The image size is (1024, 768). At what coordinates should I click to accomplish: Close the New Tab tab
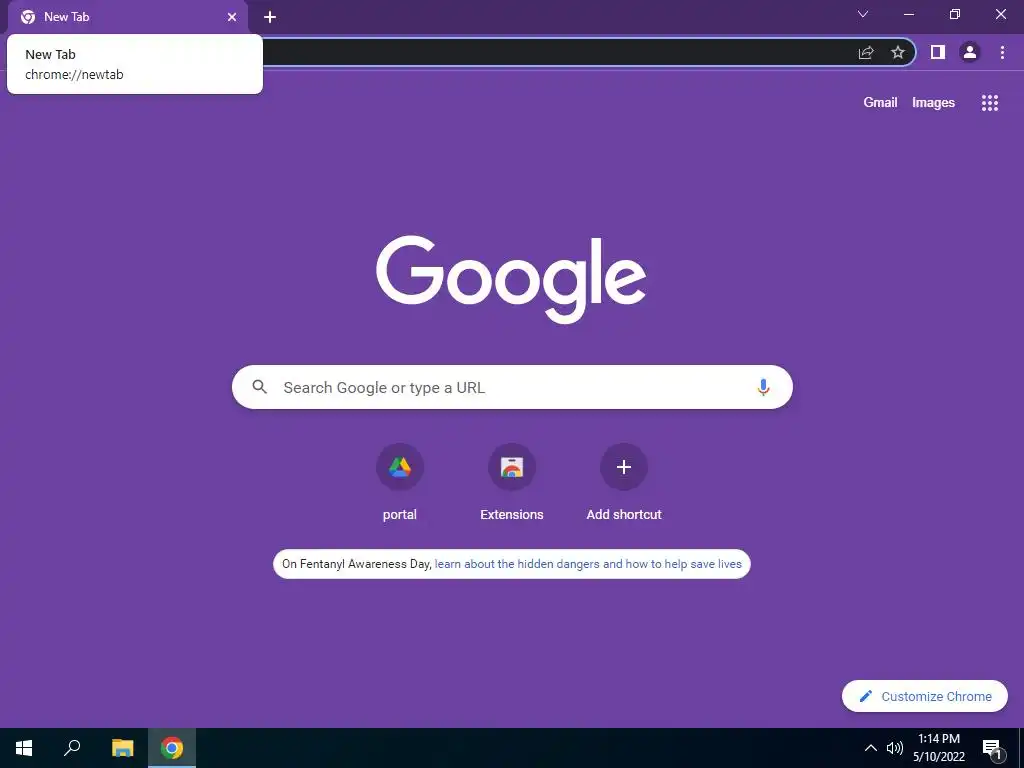[x=232, y=17]
